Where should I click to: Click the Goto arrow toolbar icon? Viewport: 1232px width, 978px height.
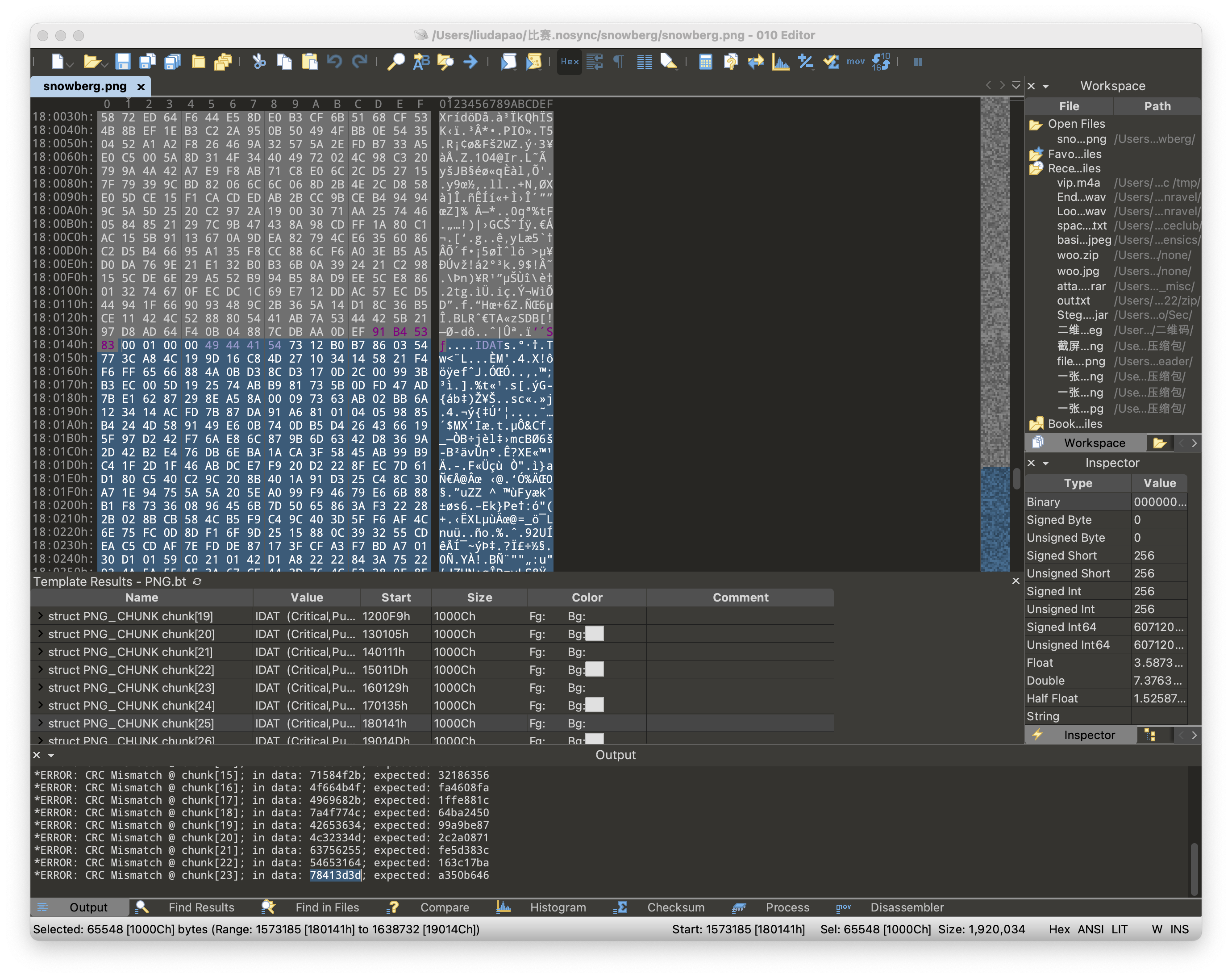[470, 61]
